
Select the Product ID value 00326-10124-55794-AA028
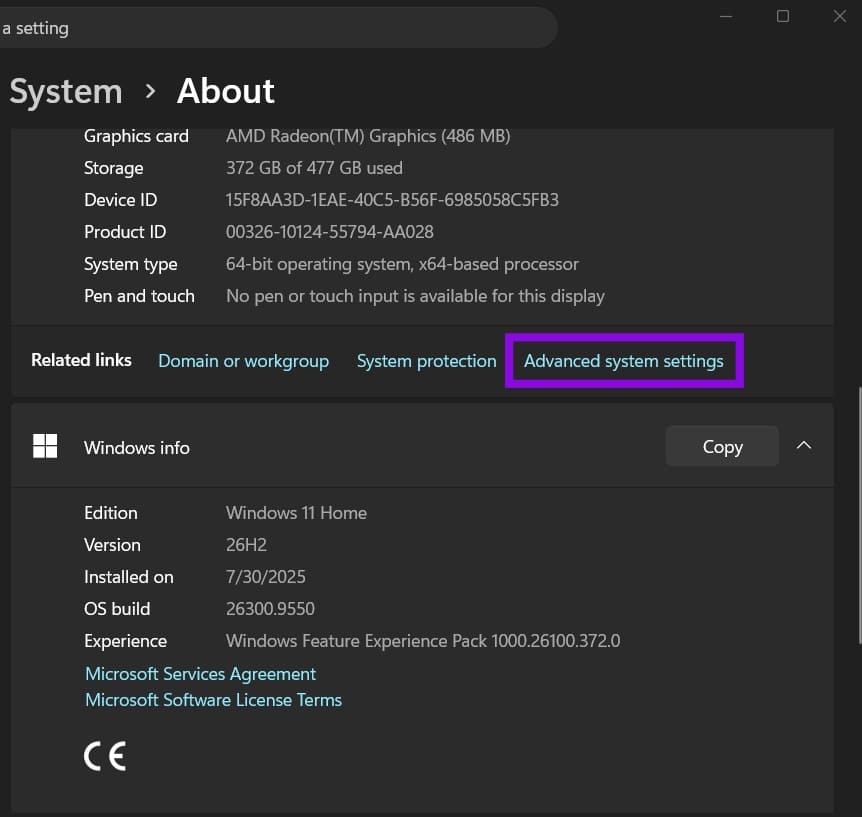(329, 232)
